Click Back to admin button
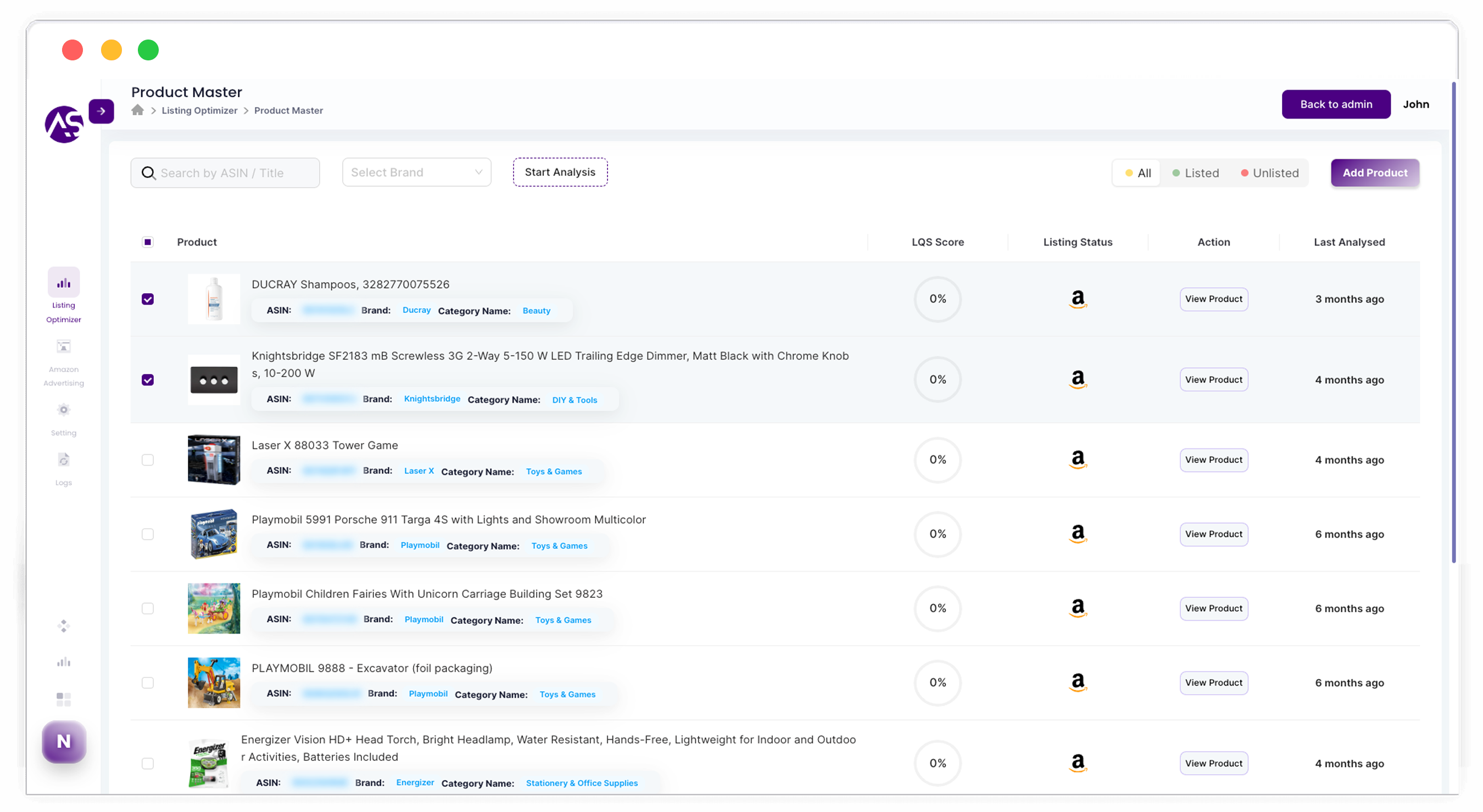 (x=1336, y=104)
